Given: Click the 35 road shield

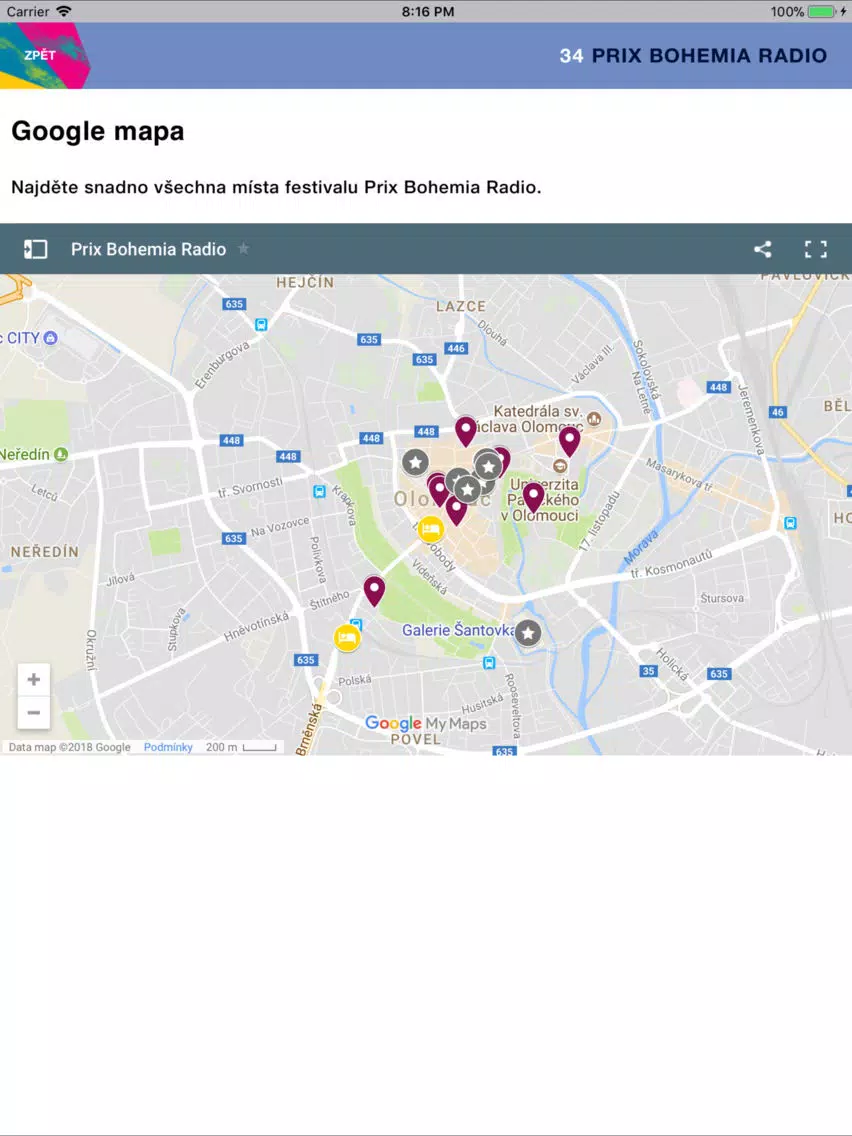Looking at the screenshot, I should (x=648, y=671).
